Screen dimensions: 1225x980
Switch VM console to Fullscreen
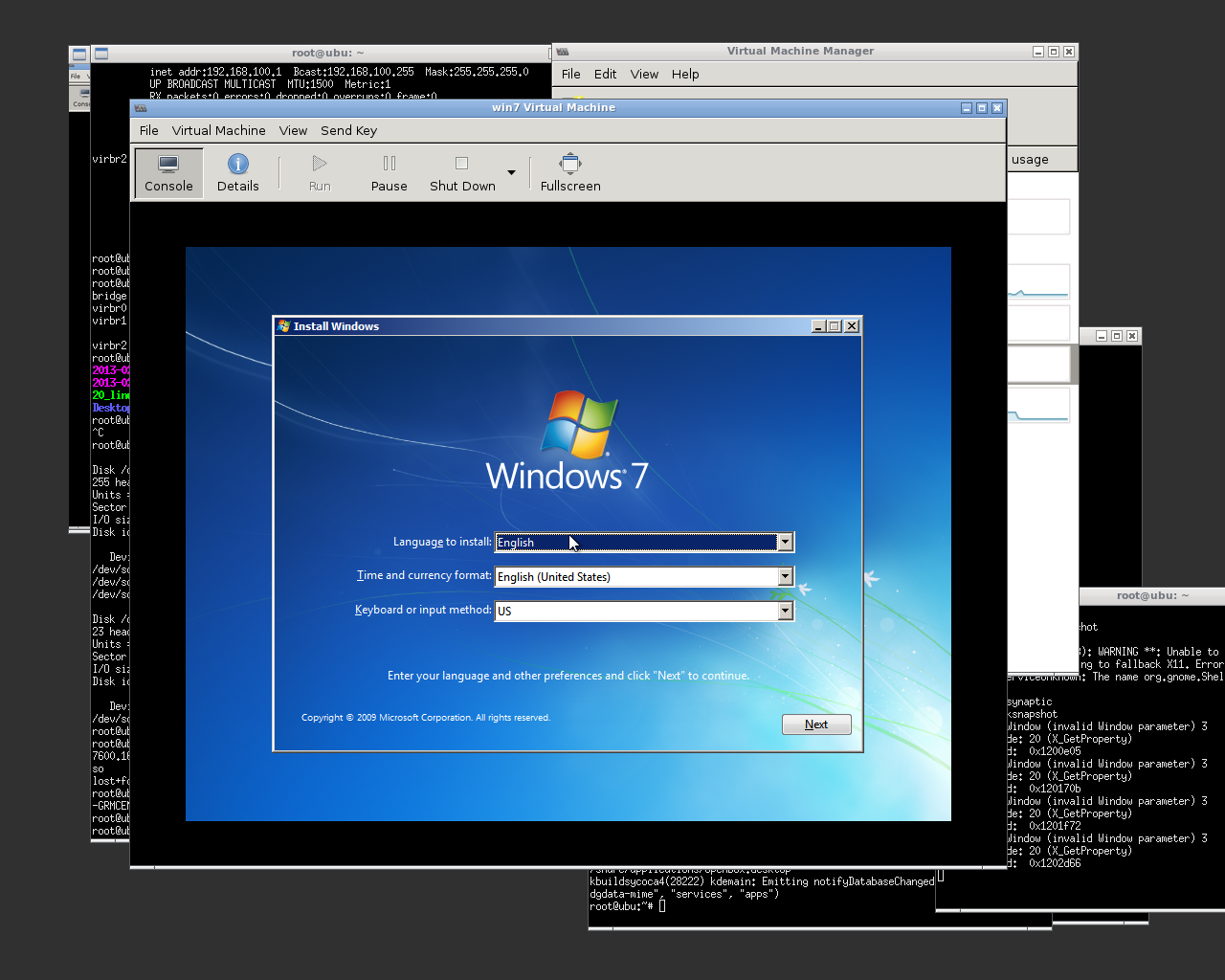(x=570, y=173)
